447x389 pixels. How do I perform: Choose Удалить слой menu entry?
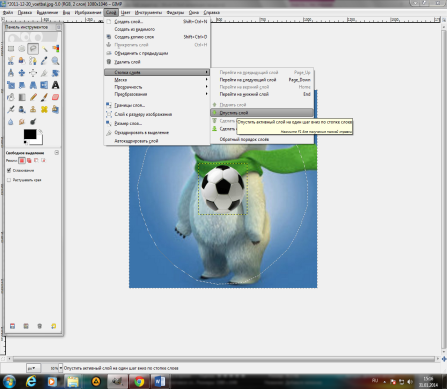(157, 62)
